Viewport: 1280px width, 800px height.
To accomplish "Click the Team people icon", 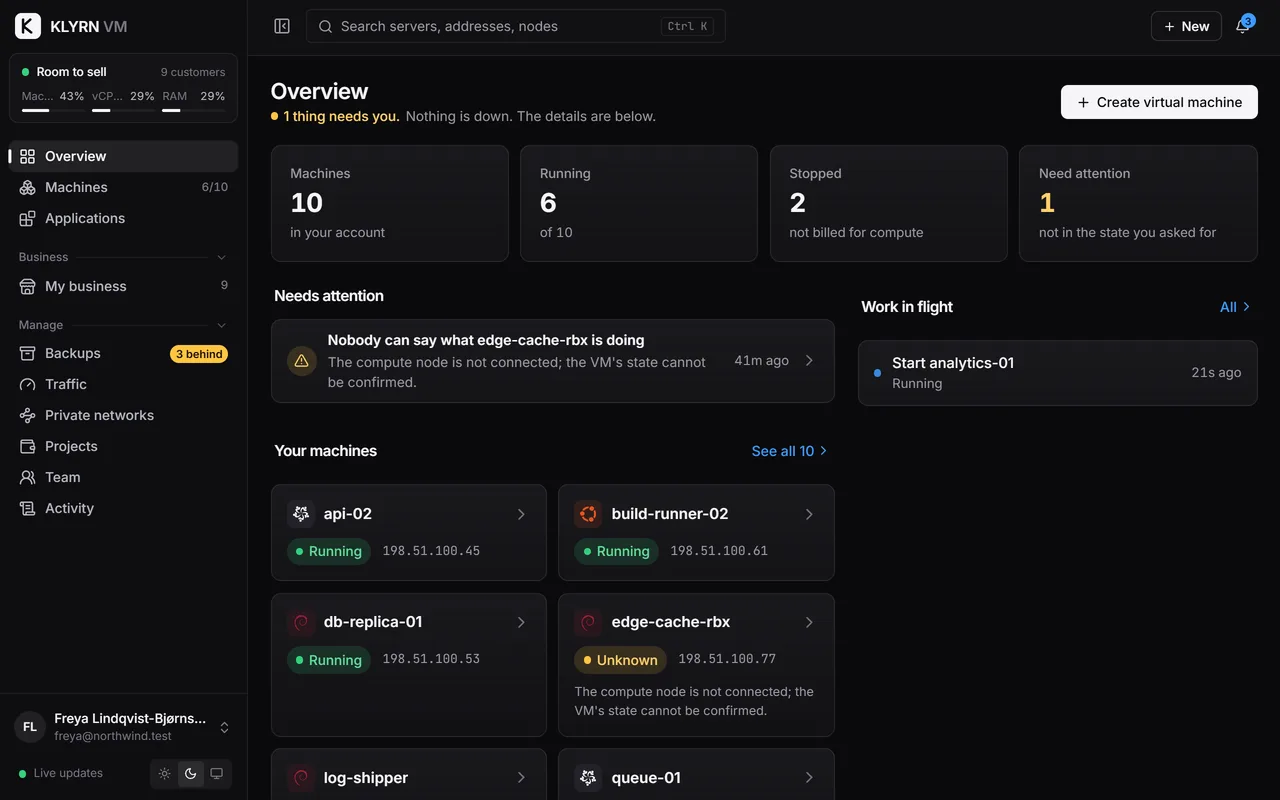I will click(27, 477).
